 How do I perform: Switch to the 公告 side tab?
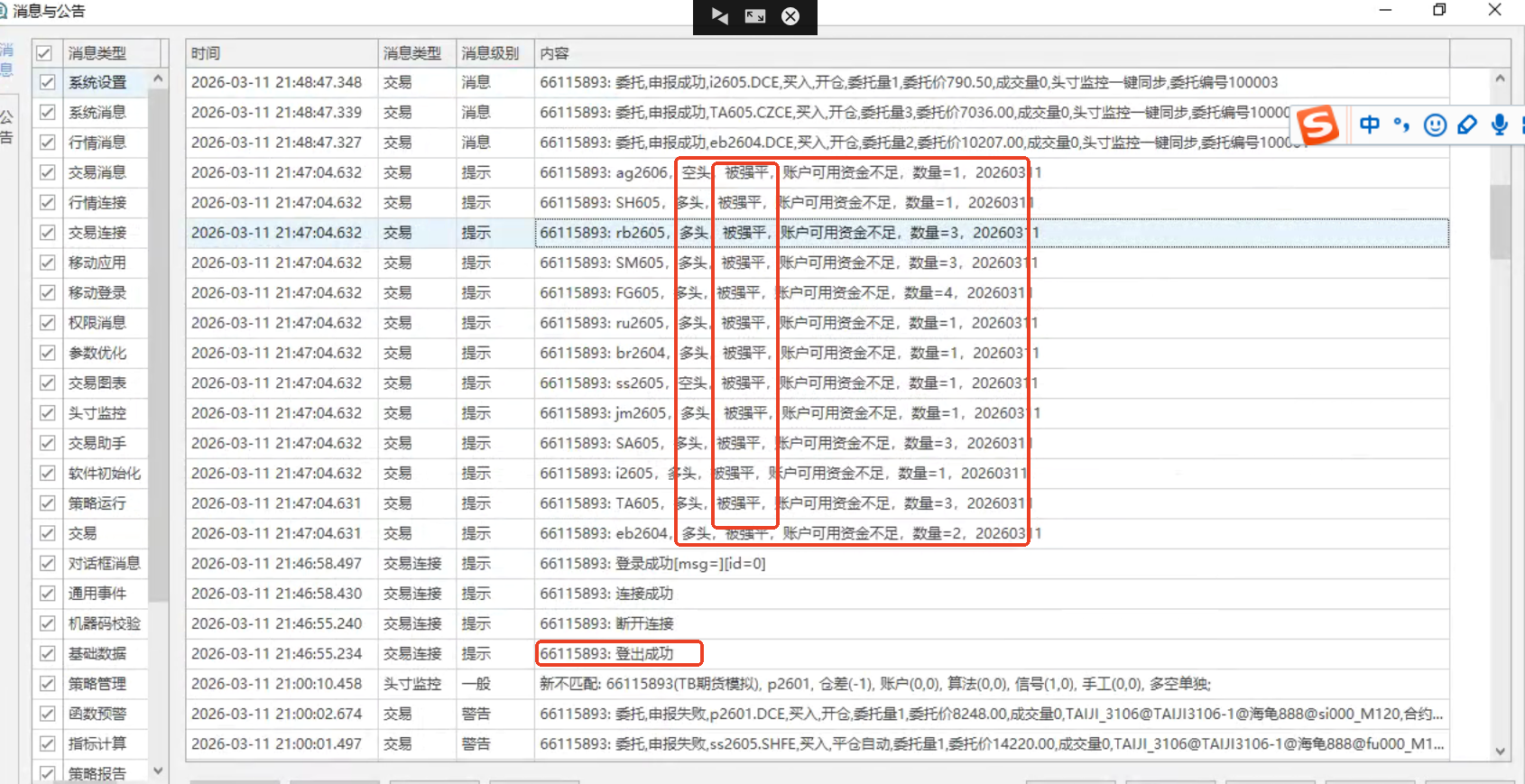click(x=7, y=127)
